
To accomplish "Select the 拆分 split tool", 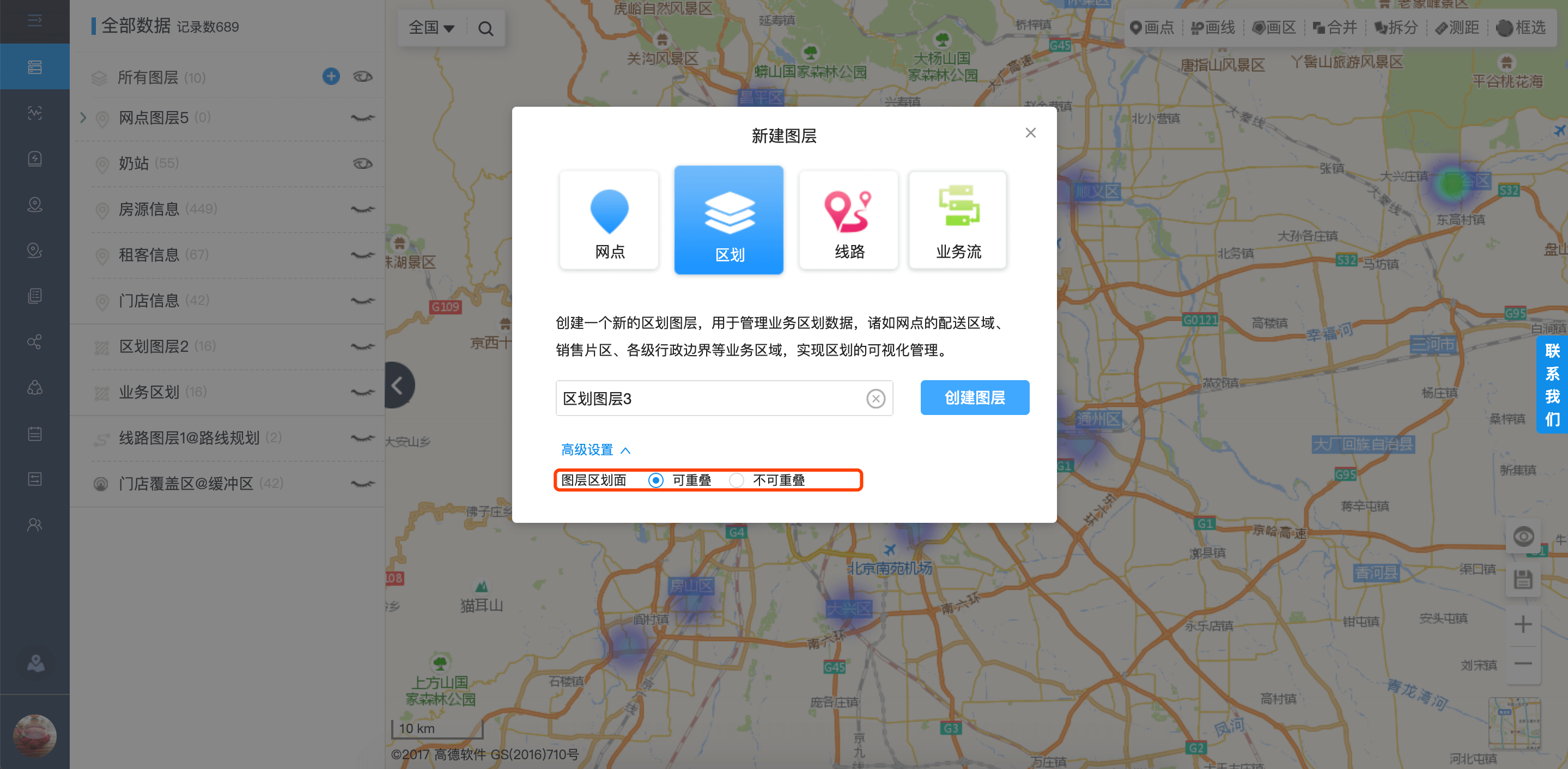I will [1396, 28].
